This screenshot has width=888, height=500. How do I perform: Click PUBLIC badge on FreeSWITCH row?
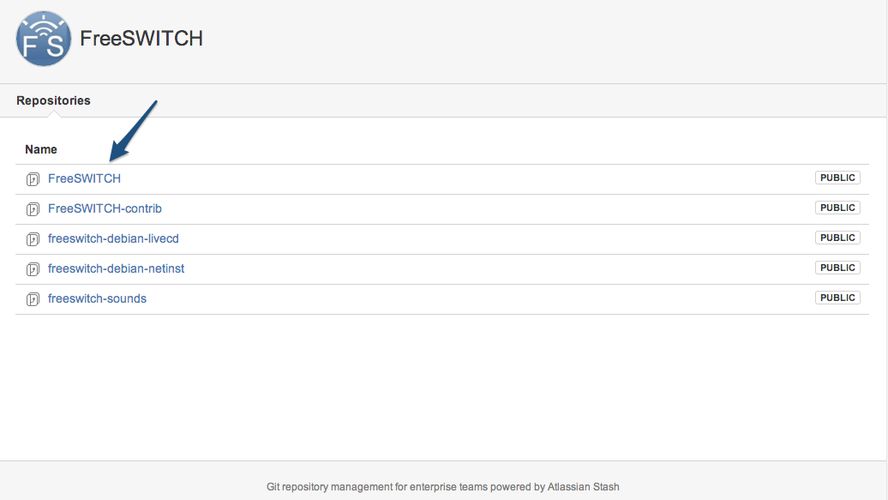tap(837, 178)
